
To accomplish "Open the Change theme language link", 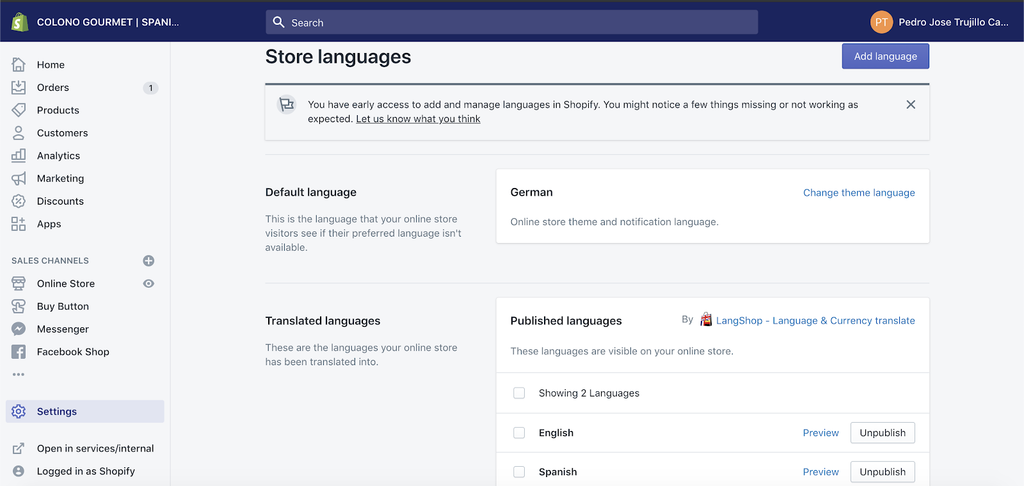I will [858, 193].
